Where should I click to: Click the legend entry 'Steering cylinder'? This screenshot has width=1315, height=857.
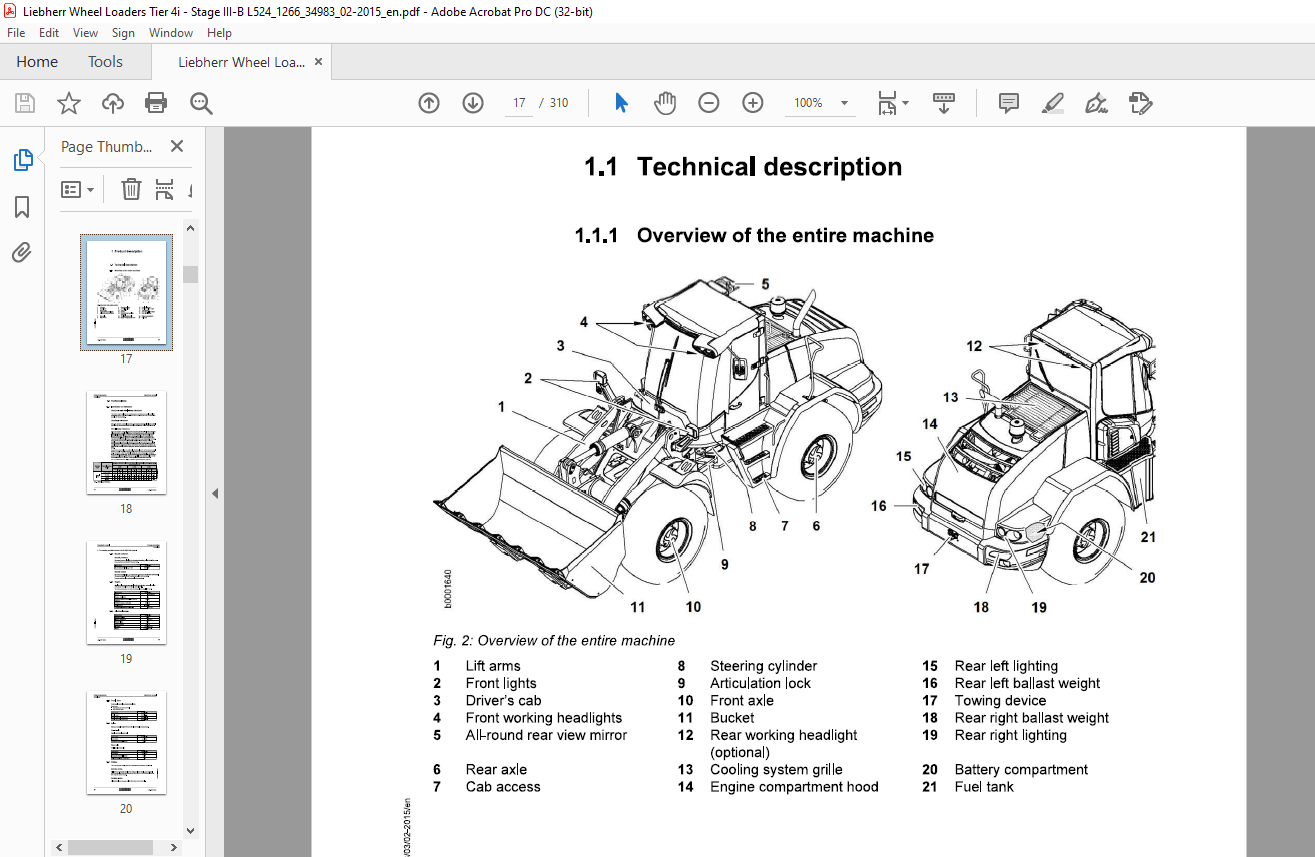click(x=763, y=666)
